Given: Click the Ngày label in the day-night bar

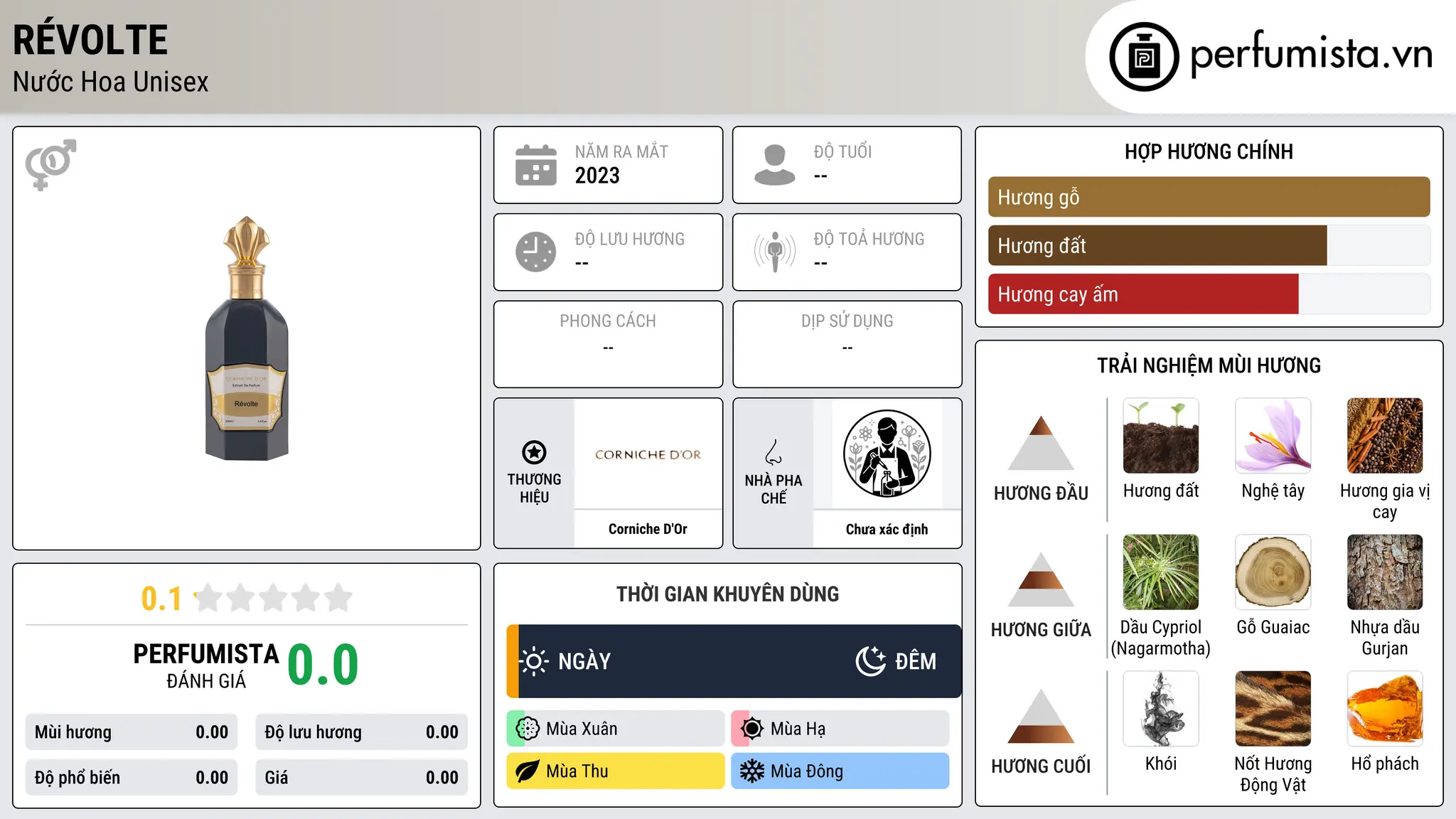Looking at the screenshot, I should coord(584,662).
